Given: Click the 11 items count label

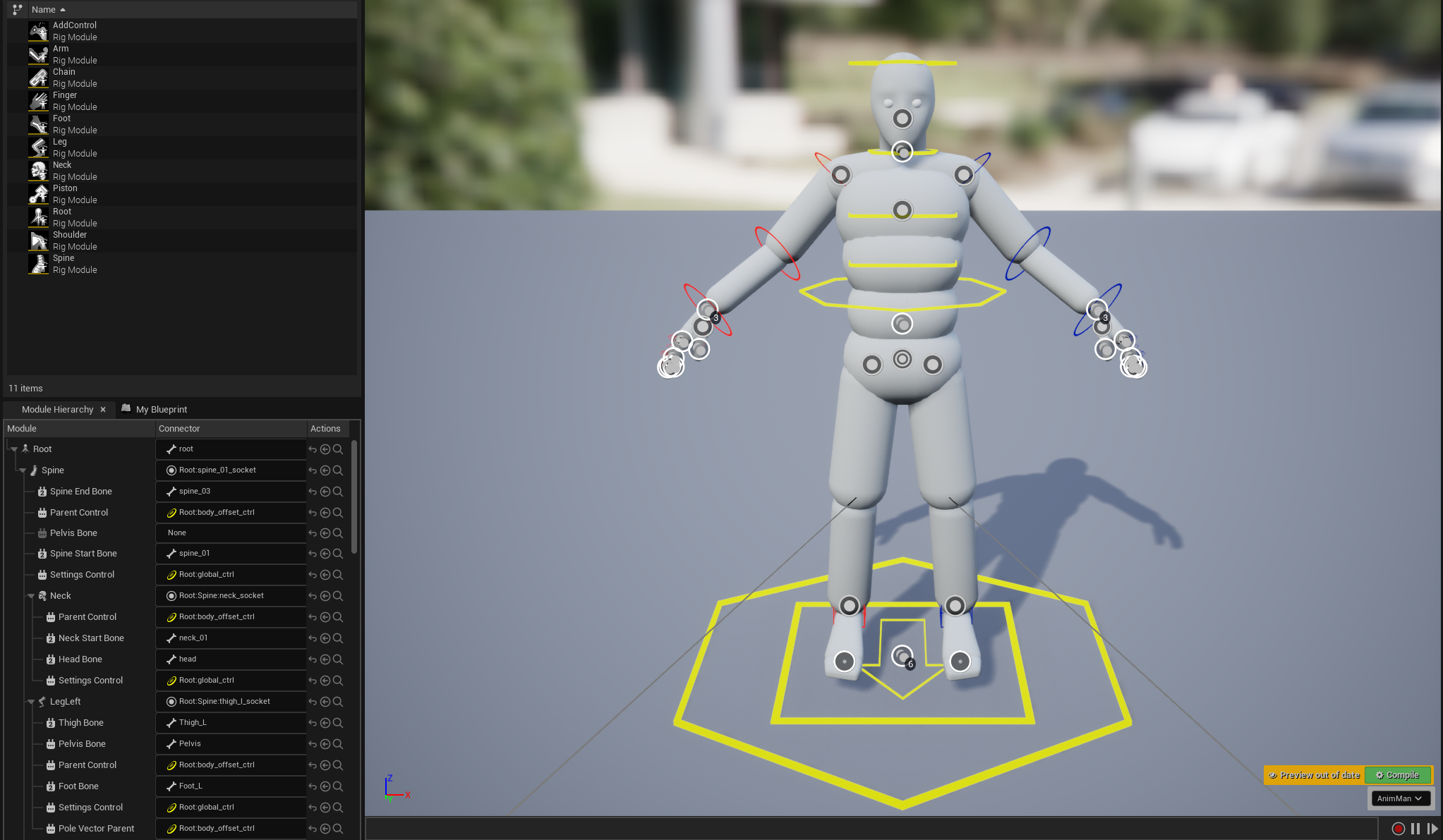Looking at the screenshot, I should pyautogui.click(x=25, y=389).
